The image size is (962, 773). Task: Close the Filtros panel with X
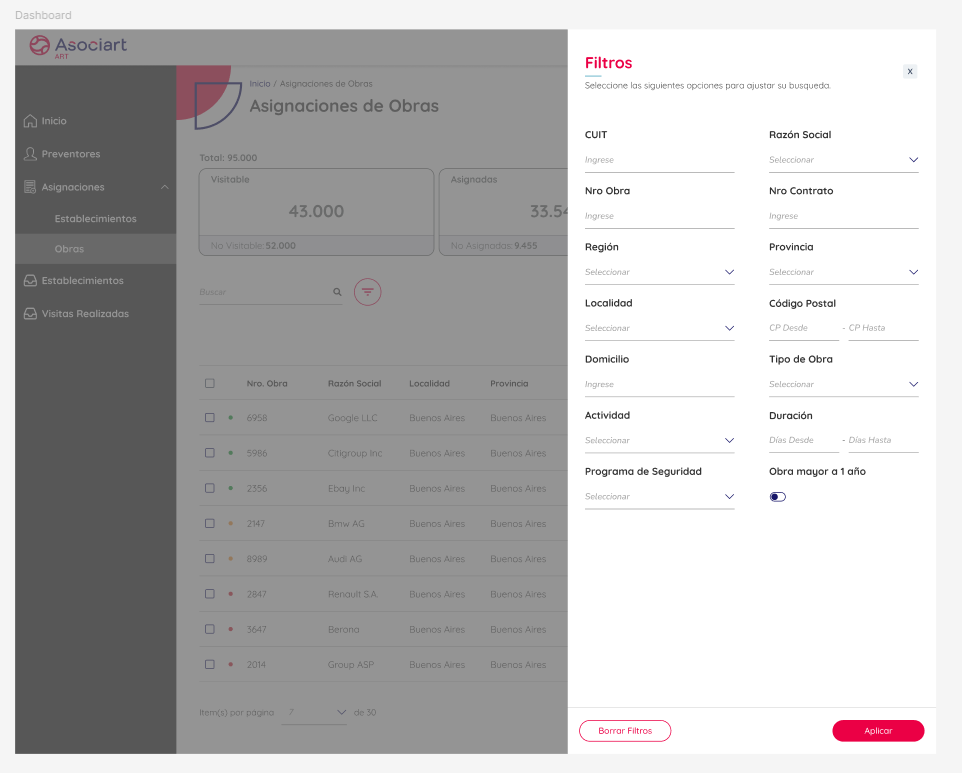[909, 71]
